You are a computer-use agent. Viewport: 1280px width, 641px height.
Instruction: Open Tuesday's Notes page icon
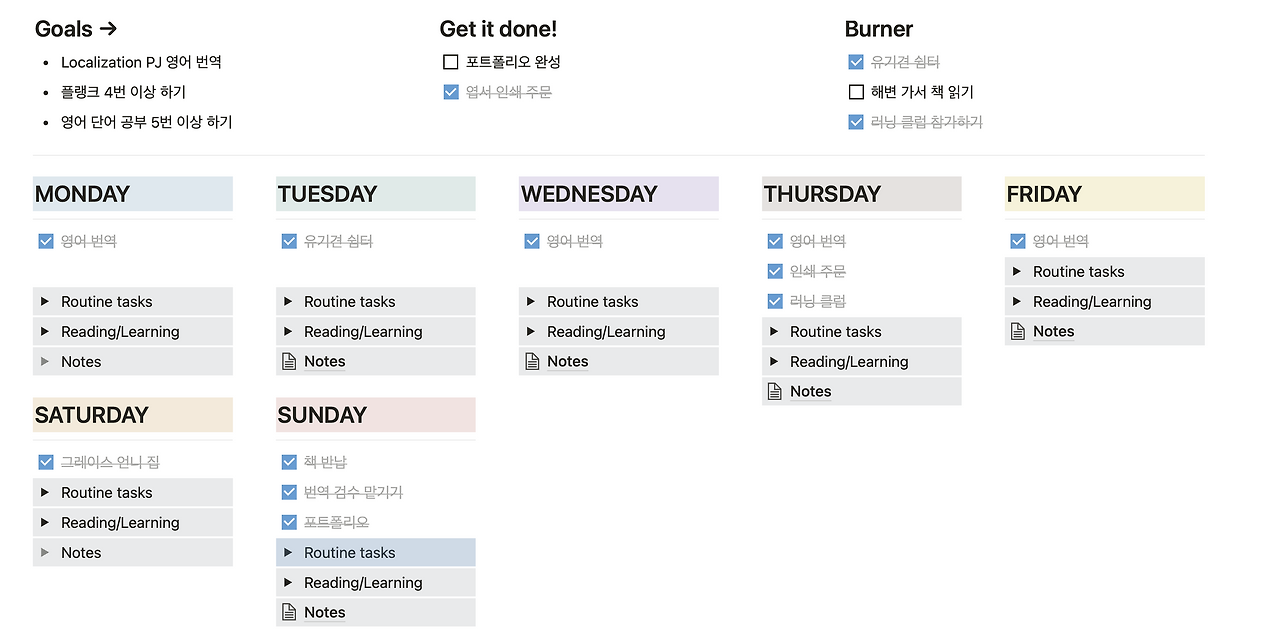pos(289,362)
